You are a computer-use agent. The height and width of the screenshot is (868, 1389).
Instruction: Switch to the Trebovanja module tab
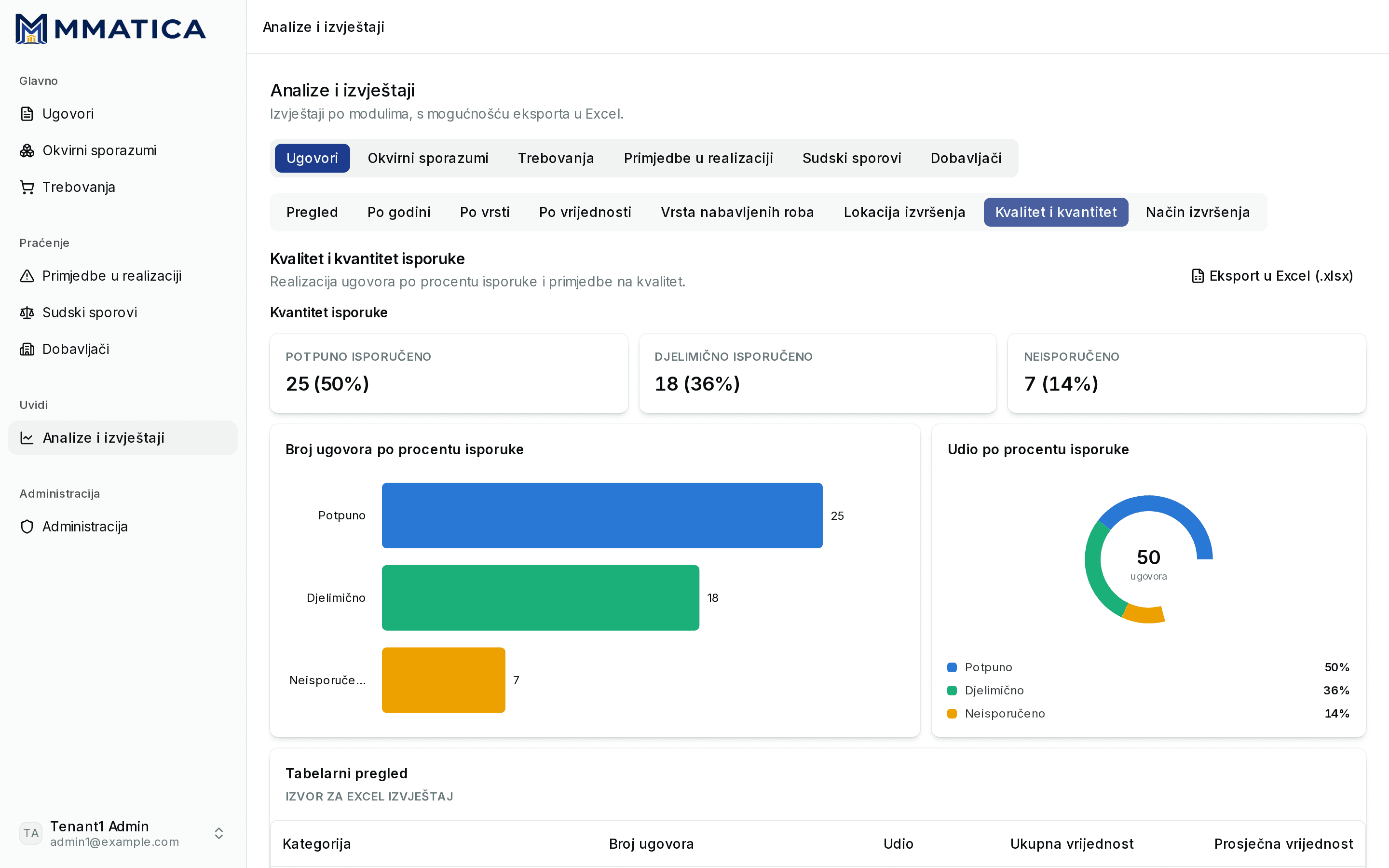click(x=556, y=159)
